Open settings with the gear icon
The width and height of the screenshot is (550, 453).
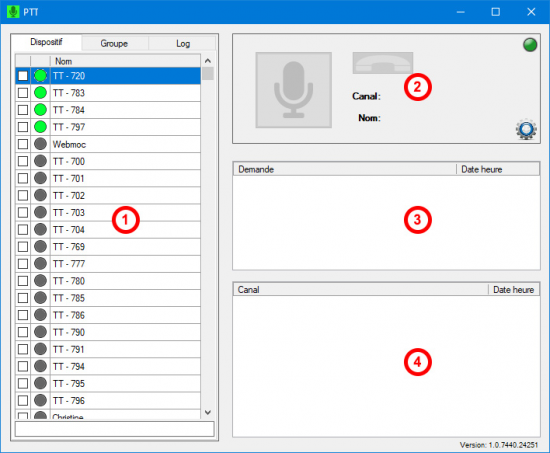click(x=526, y=129)
